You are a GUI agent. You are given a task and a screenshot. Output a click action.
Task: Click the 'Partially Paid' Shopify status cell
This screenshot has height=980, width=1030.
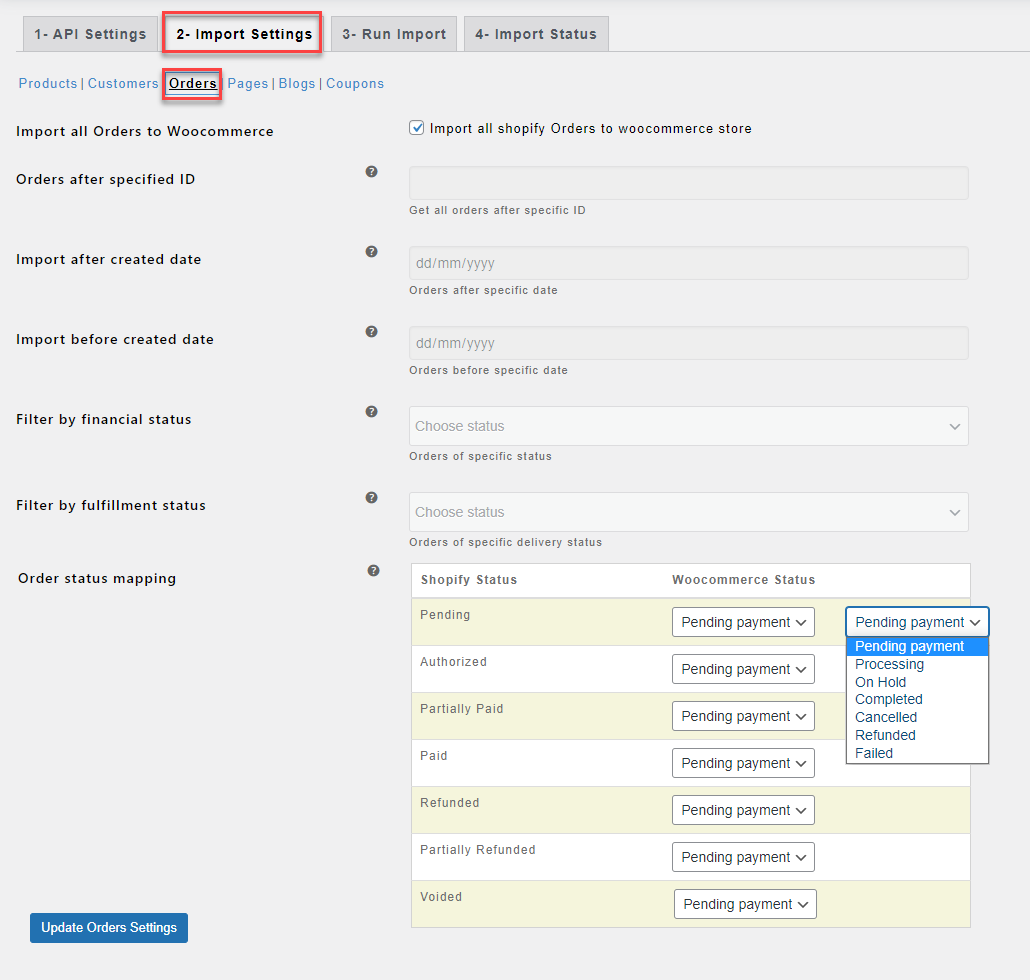tap(461, 709)
